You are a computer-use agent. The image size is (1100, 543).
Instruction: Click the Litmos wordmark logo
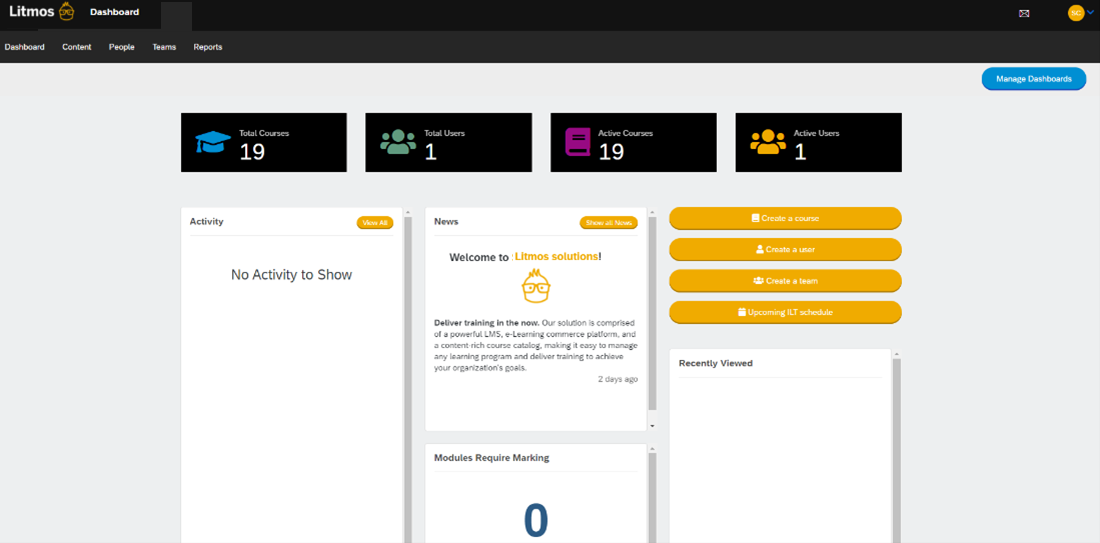click(x=32, y=11)
